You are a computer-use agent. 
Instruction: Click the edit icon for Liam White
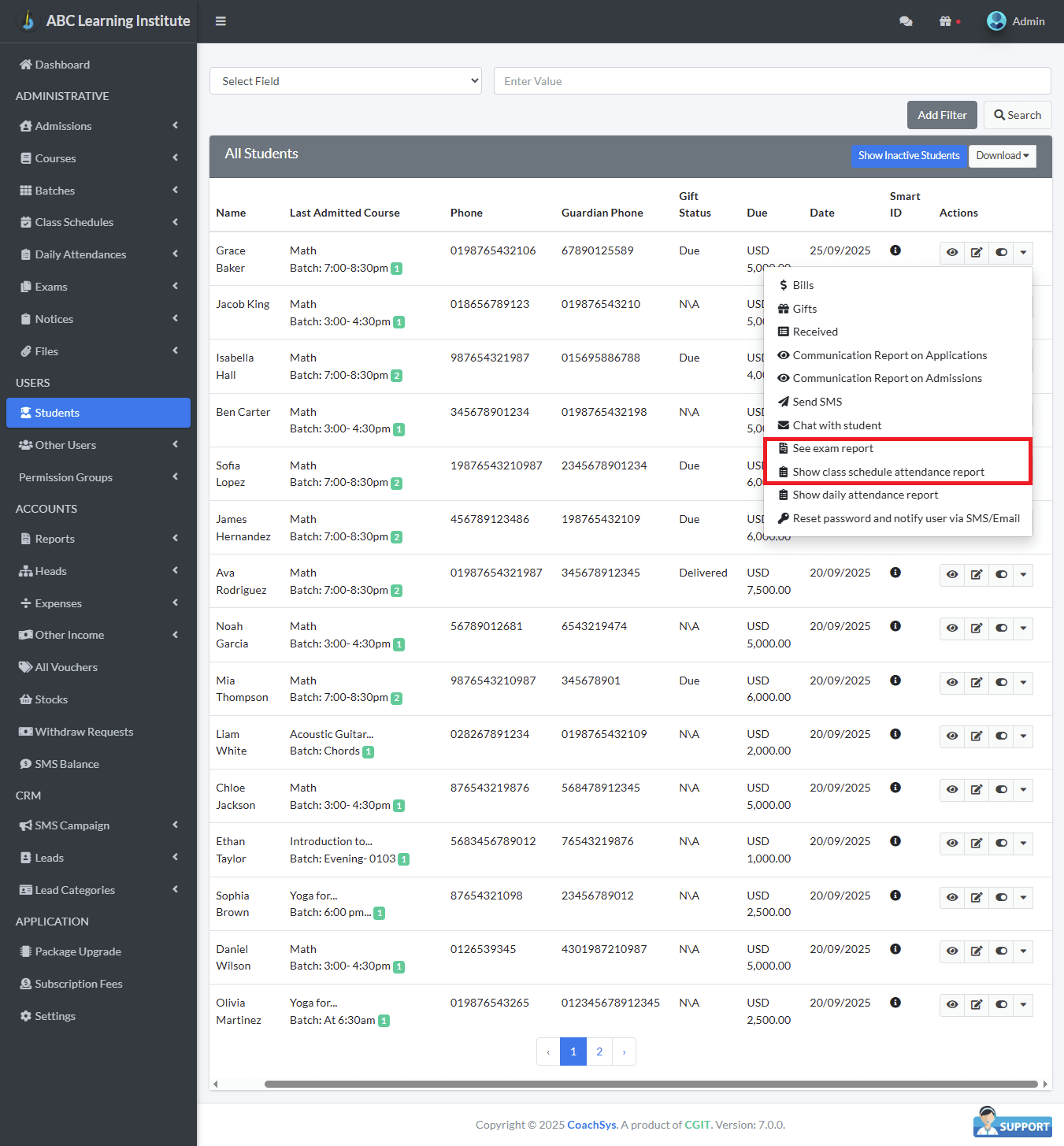pos(977,736)
